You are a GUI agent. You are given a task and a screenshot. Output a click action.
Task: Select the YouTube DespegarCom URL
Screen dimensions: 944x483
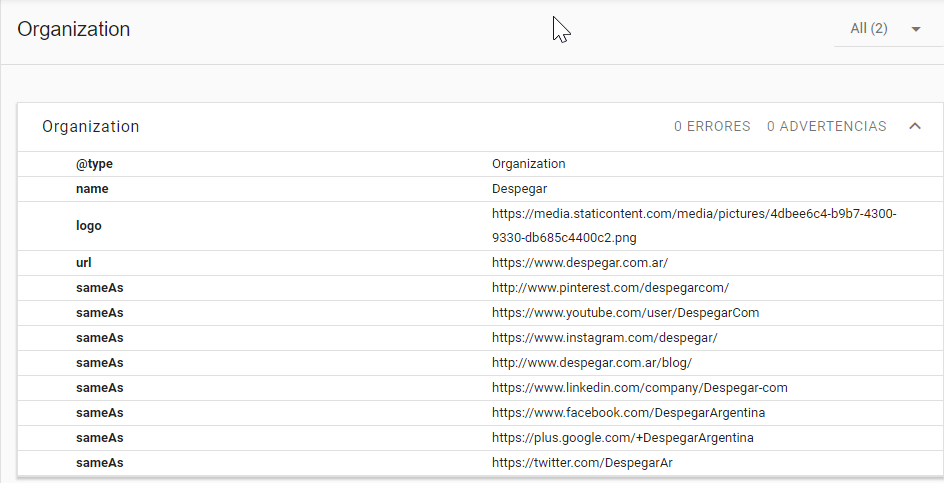point(626,313)
